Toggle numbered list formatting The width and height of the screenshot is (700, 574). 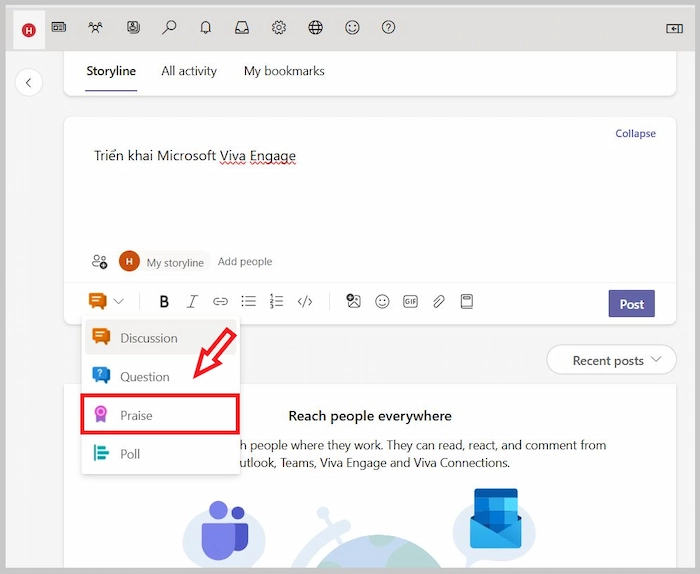tap(276, 301)
